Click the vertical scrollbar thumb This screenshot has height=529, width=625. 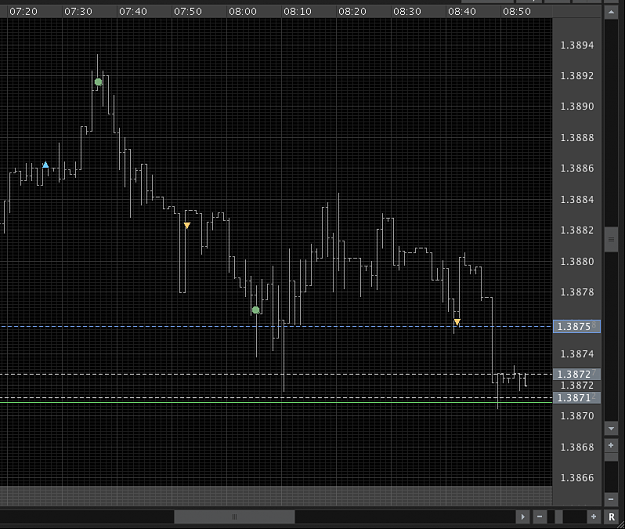tap(611, 239)
